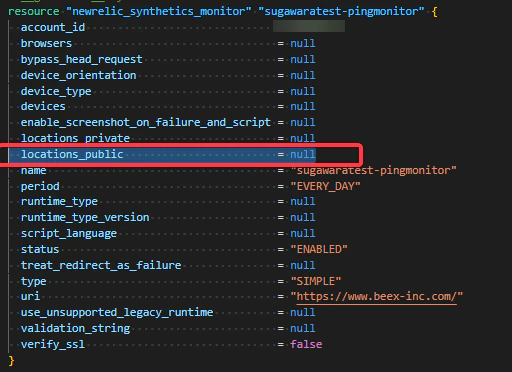The width and height of the screenshot is (512, 372).
Task: Click the locations_private attribute
Action: [75, 138]
